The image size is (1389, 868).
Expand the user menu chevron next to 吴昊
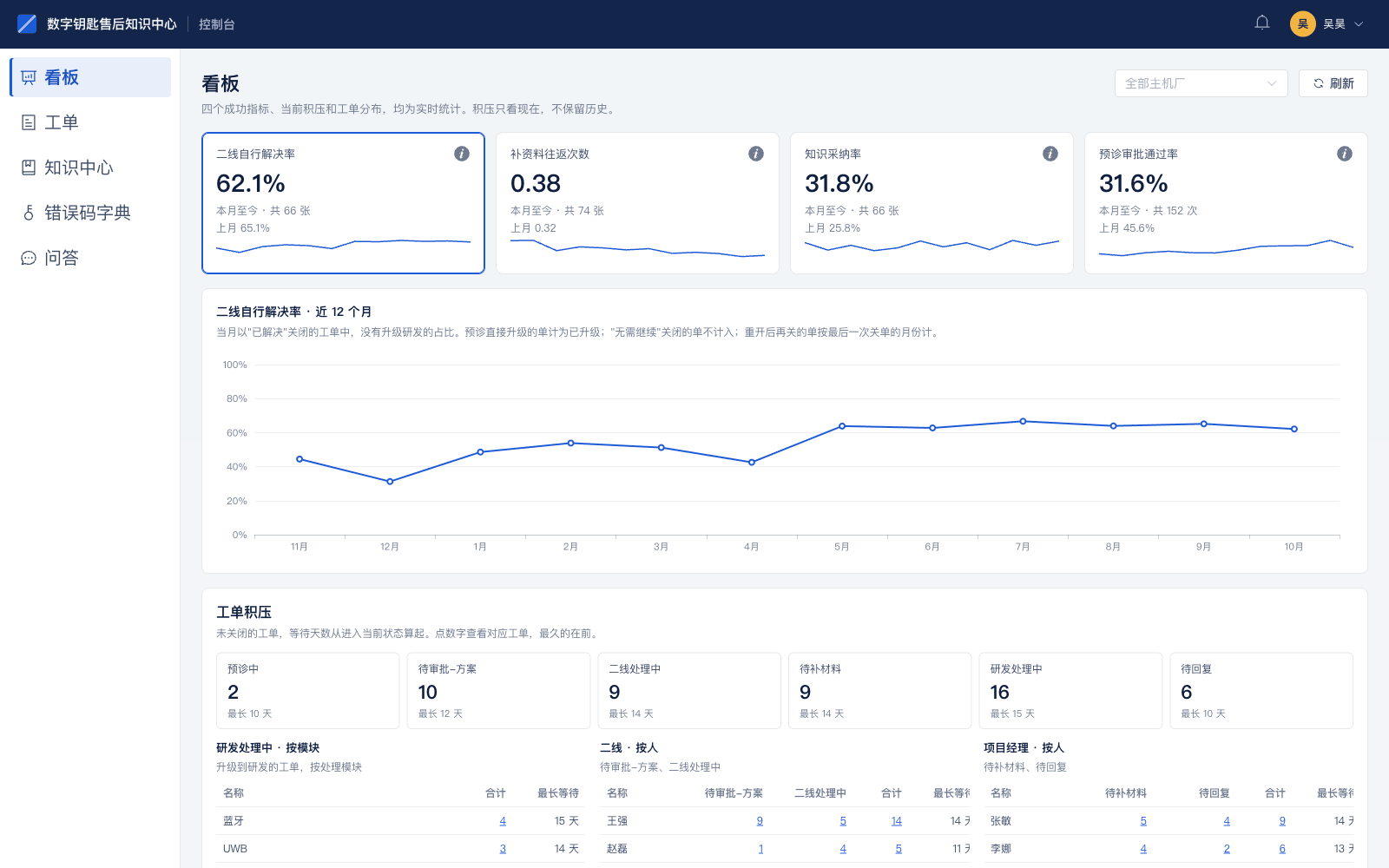click(x=1359, y=24)
